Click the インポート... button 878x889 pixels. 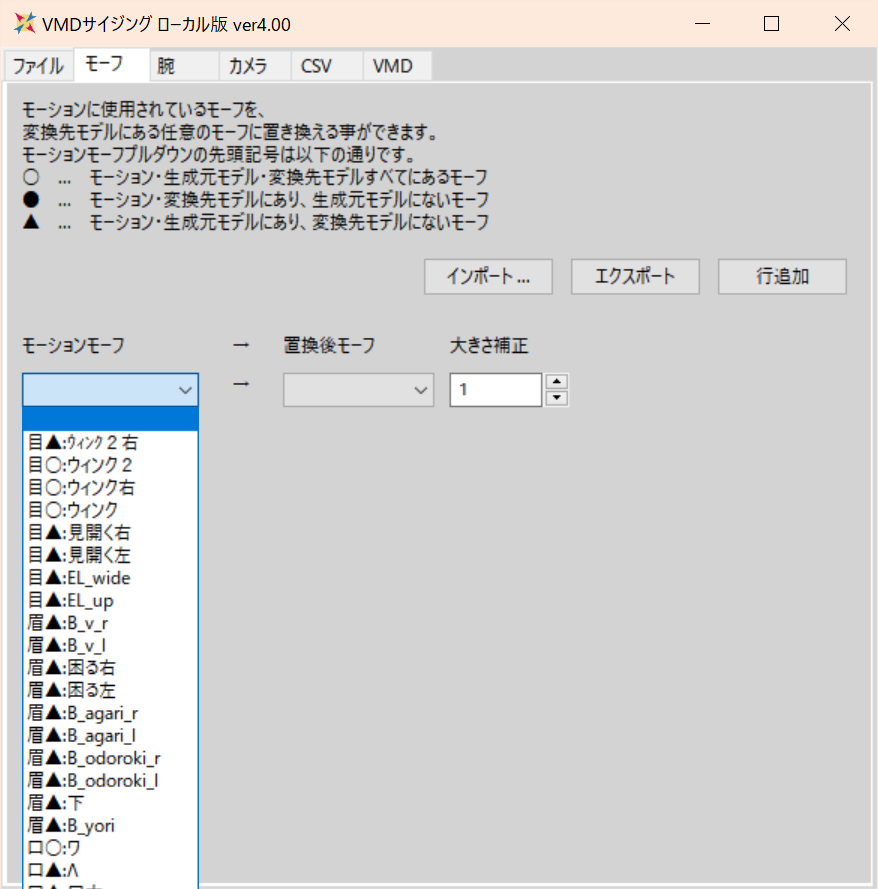click(x=488, y=277)
